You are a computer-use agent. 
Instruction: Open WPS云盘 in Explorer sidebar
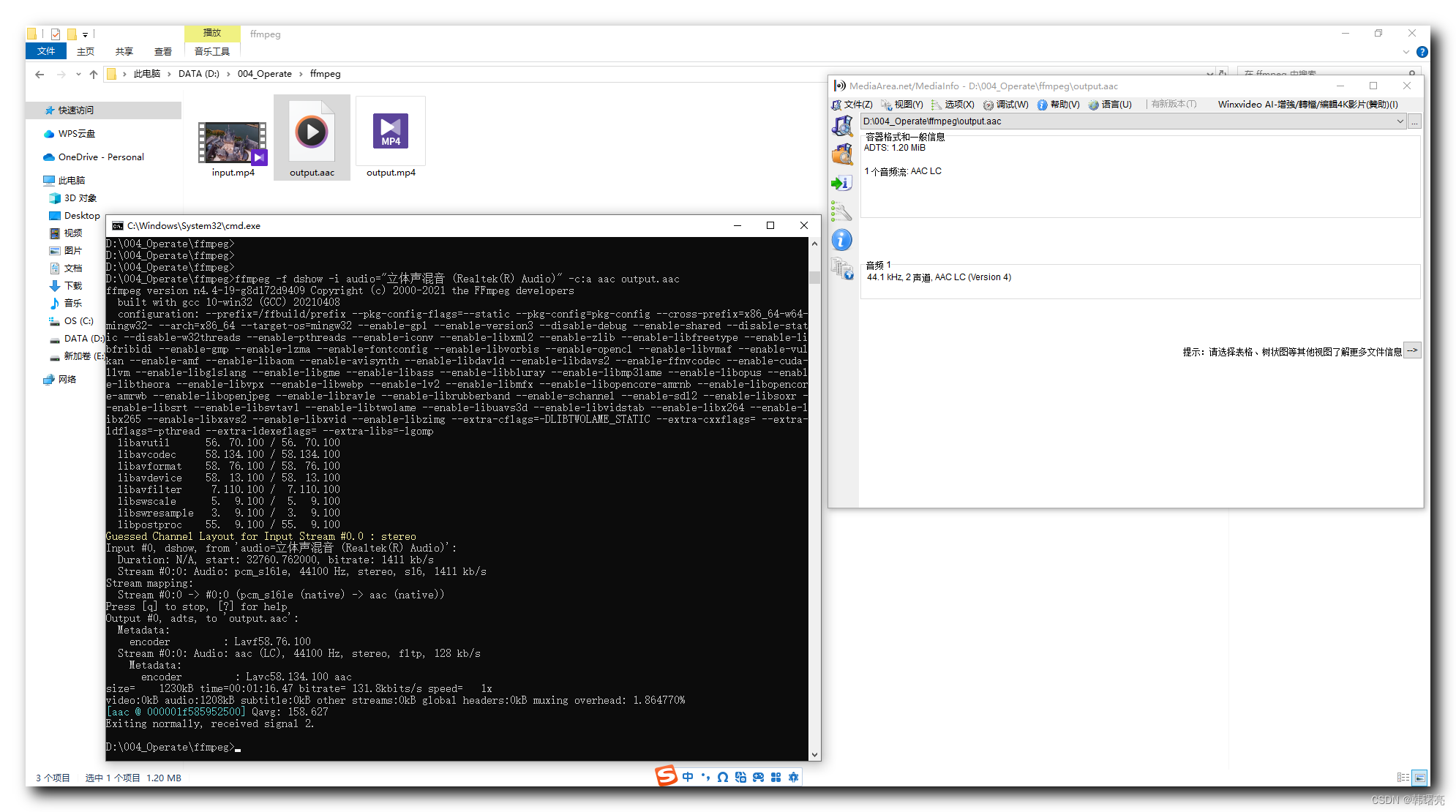coord(70,134)
